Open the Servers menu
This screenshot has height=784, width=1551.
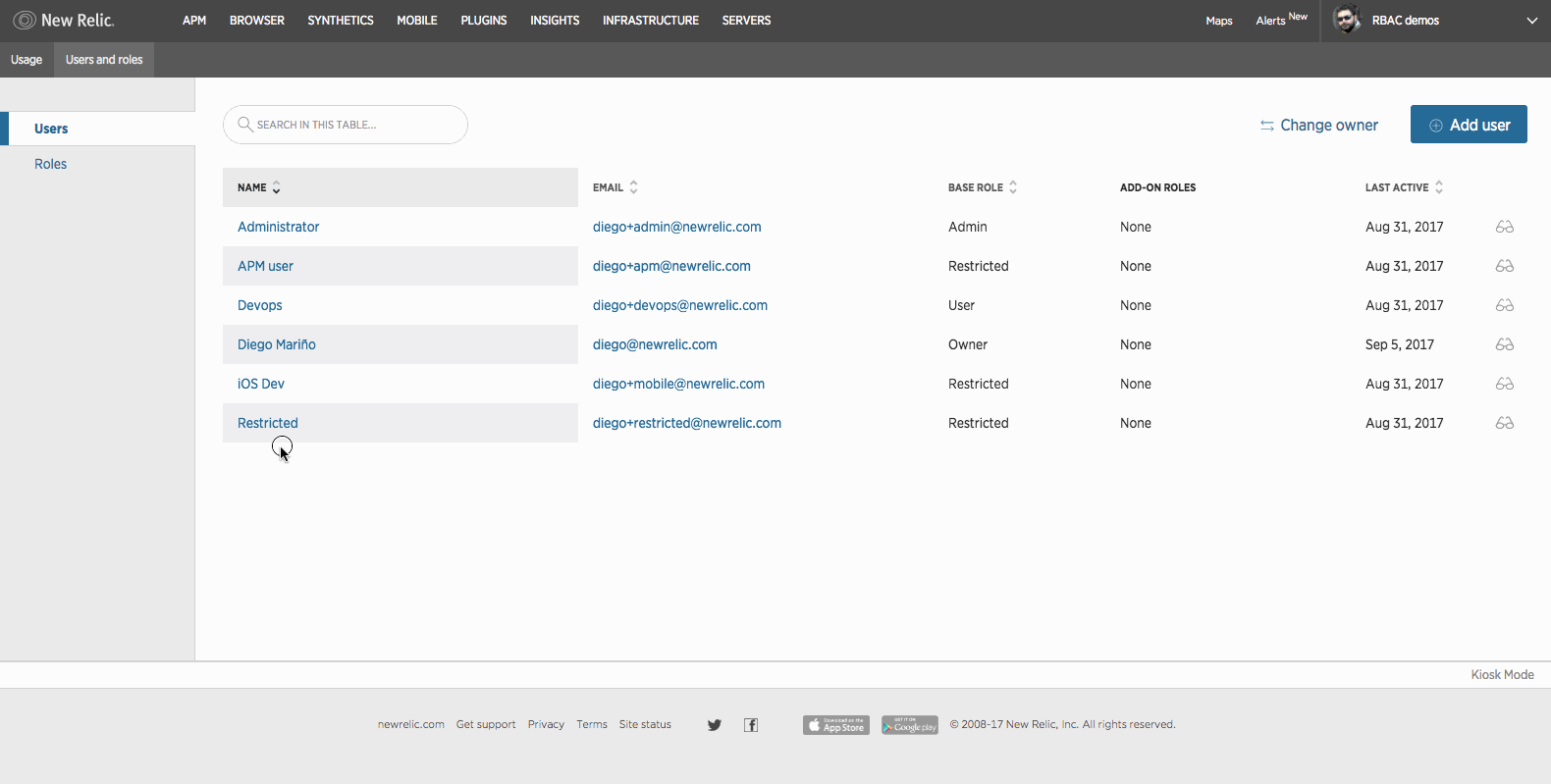point(746,20)
